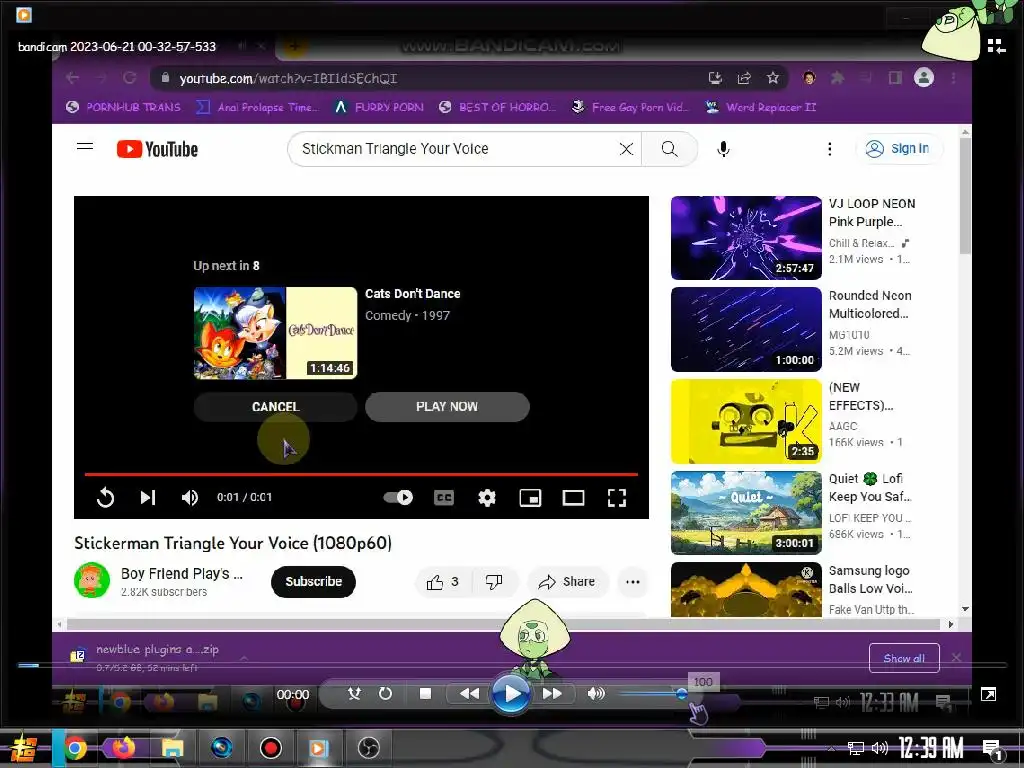Open the Boy Friend Play's channel avatar

coord(92,580)
